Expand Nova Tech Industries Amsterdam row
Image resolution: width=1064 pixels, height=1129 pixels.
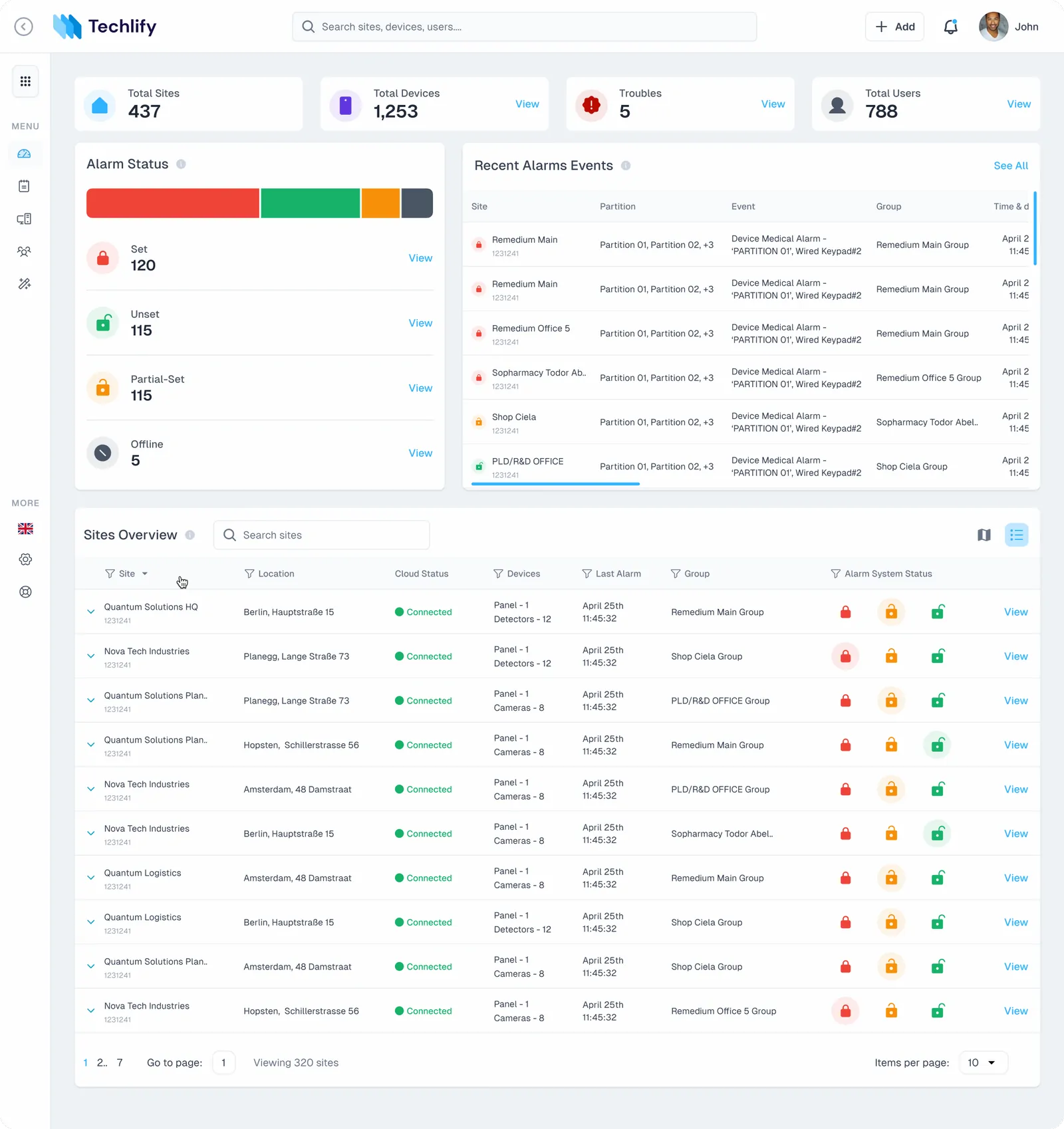(x=91, y=789)
